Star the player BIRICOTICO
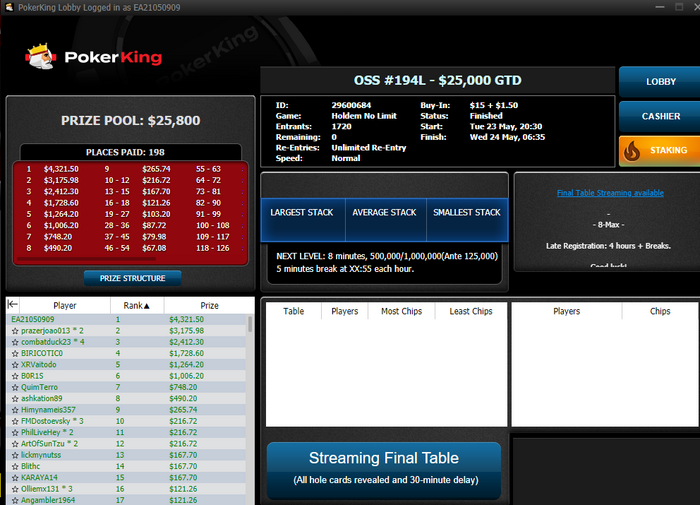The width and height of the screenshot is (700, 505). point(15,354)
